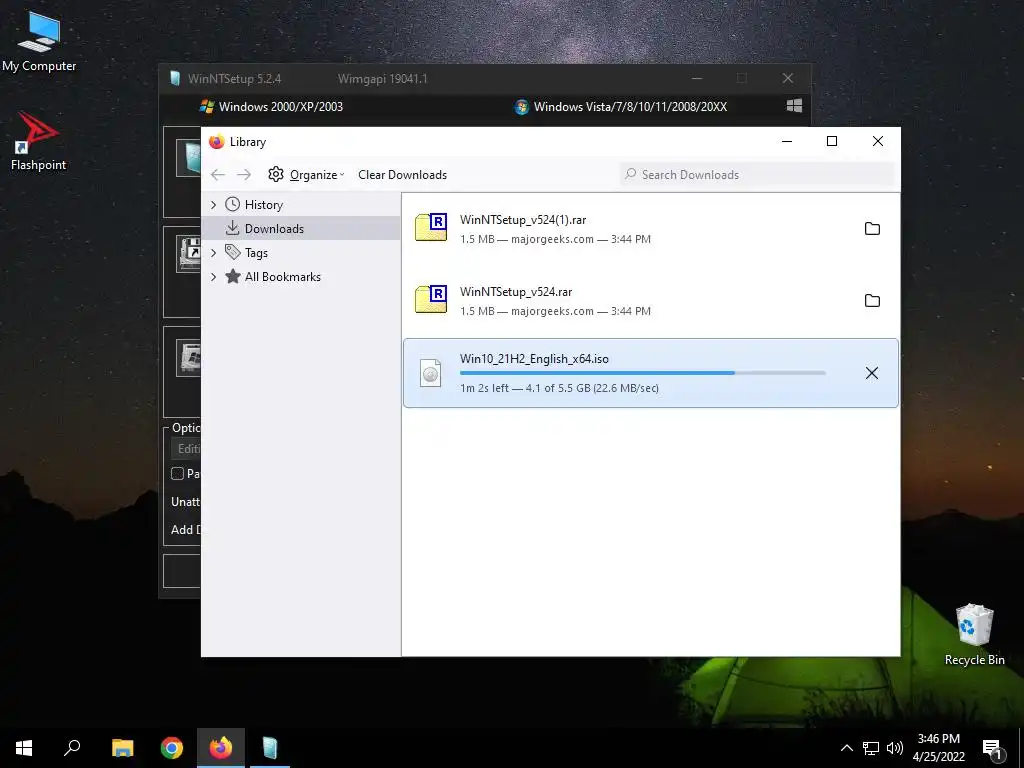Image resolution: width=1024 pixels, height=768 pixels.
Task: Switch to Firefox on the taskbar
Action: 221,748
